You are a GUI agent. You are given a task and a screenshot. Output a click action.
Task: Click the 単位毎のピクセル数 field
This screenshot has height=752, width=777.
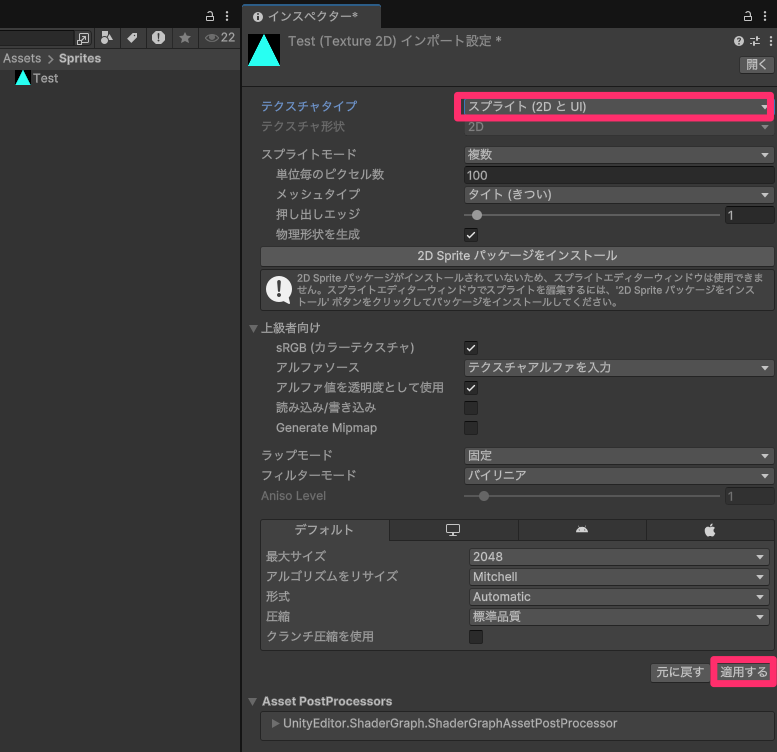pyautogui.click(x=618, y=175)
